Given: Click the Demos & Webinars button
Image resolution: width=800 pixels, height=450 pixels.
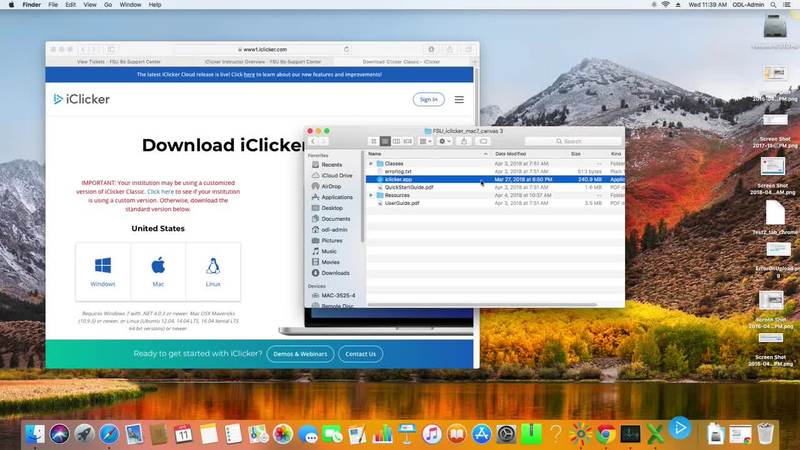Looking at the screenshot, I should coord(300,354).
